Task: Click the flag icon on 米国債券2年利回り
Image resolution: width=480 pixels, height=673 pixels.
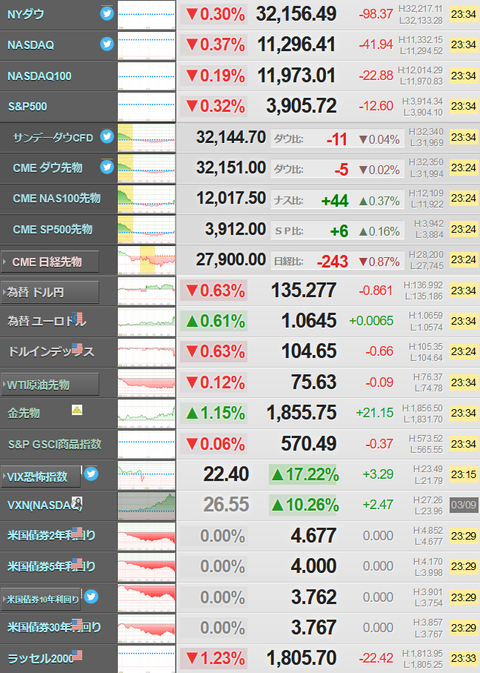Action: click(77, 532)
